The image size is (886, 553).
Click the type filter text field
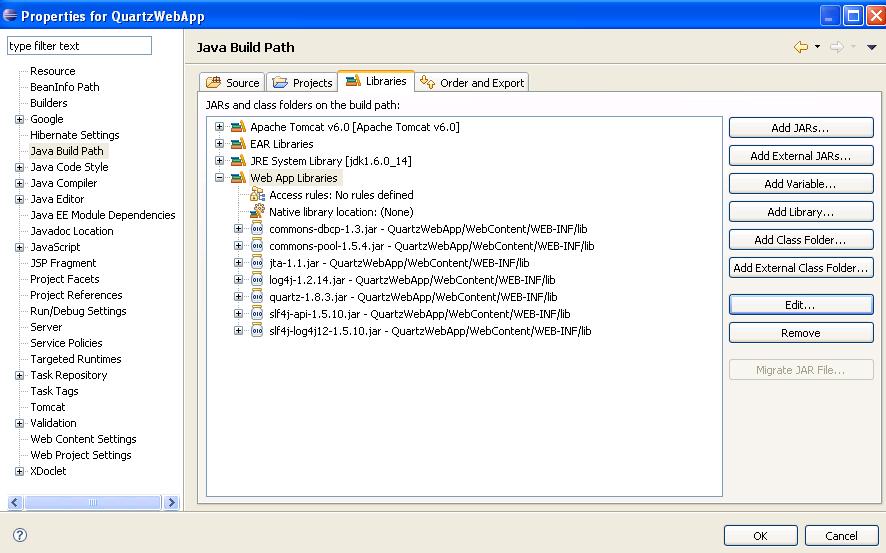[x=79, y=46]
